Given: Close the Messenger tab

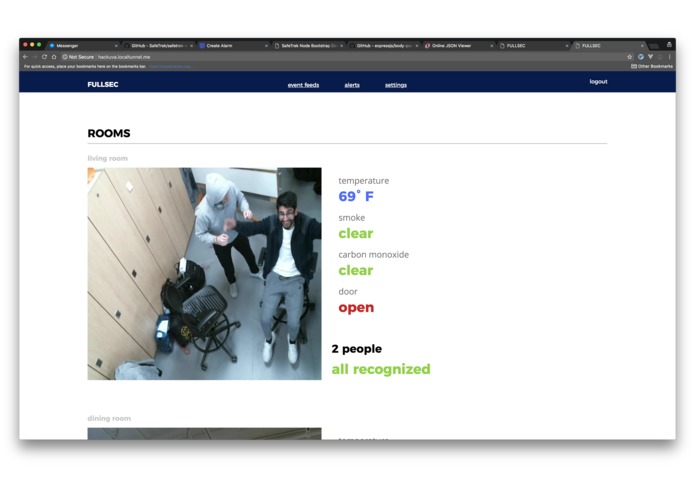Looking at the screenshot, I should pos(116,46).
